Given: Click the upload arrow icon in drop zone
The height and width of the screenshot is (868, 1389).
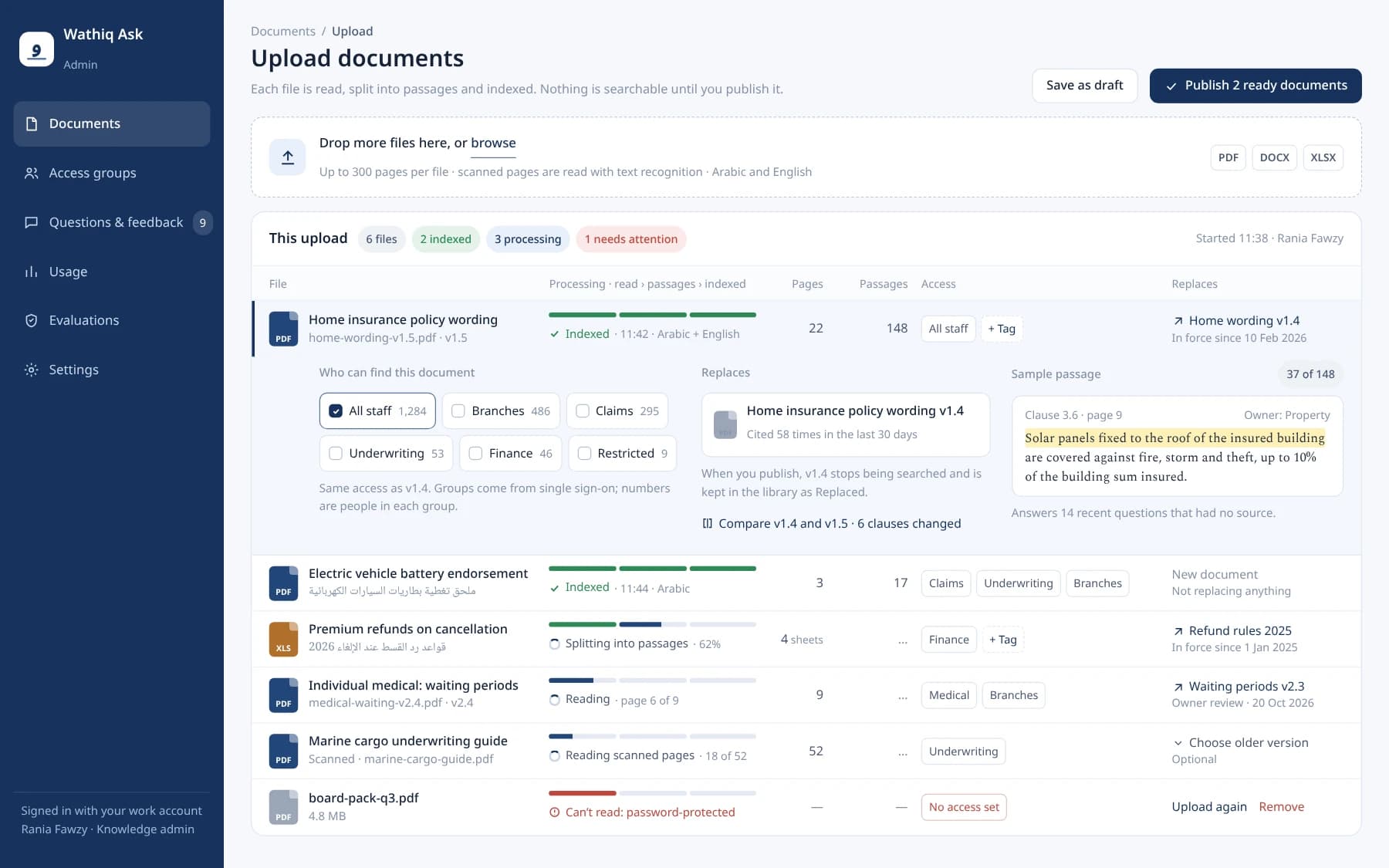Looking at the screenshot, I should [x=288, y=157].
